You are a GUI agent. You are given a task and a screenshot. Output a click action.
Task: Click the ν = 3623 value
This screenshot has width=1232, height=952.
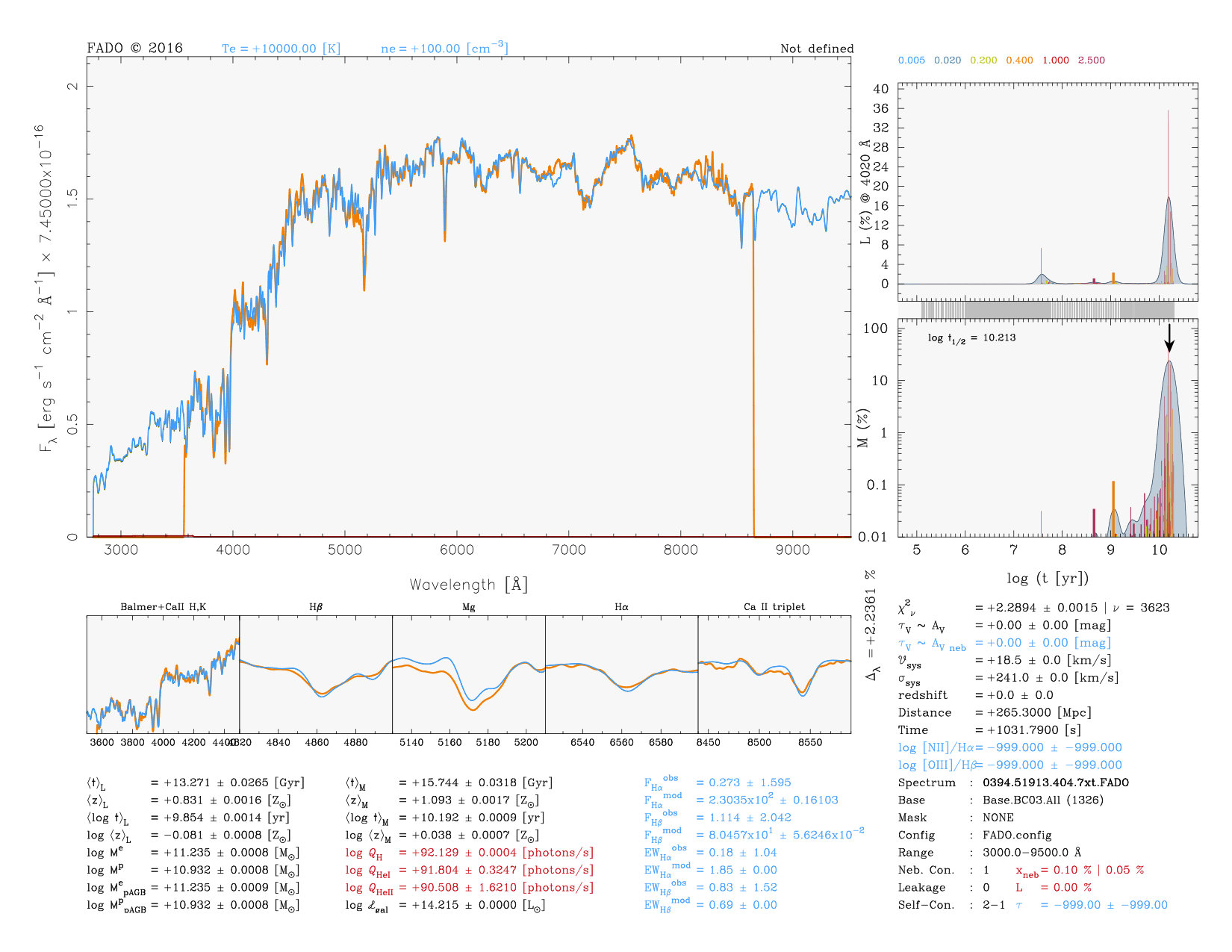click(x=1142, y=608)
